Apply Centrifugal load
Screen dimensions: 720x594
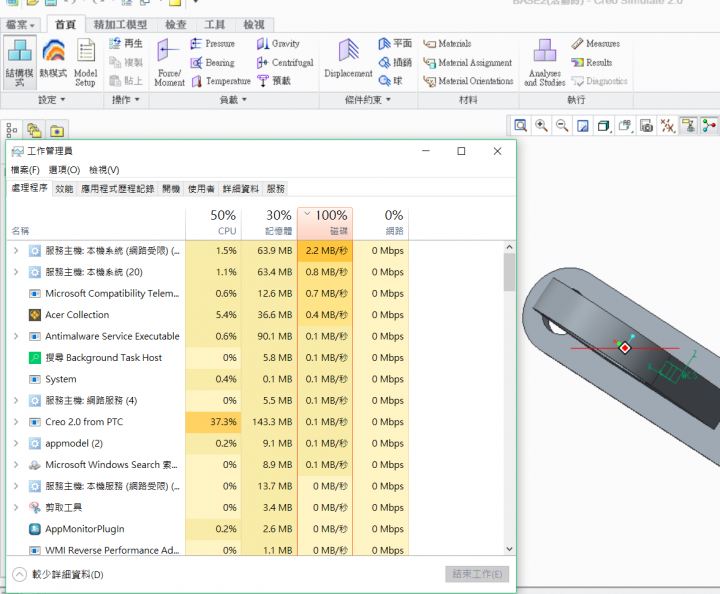pos(285,62)
